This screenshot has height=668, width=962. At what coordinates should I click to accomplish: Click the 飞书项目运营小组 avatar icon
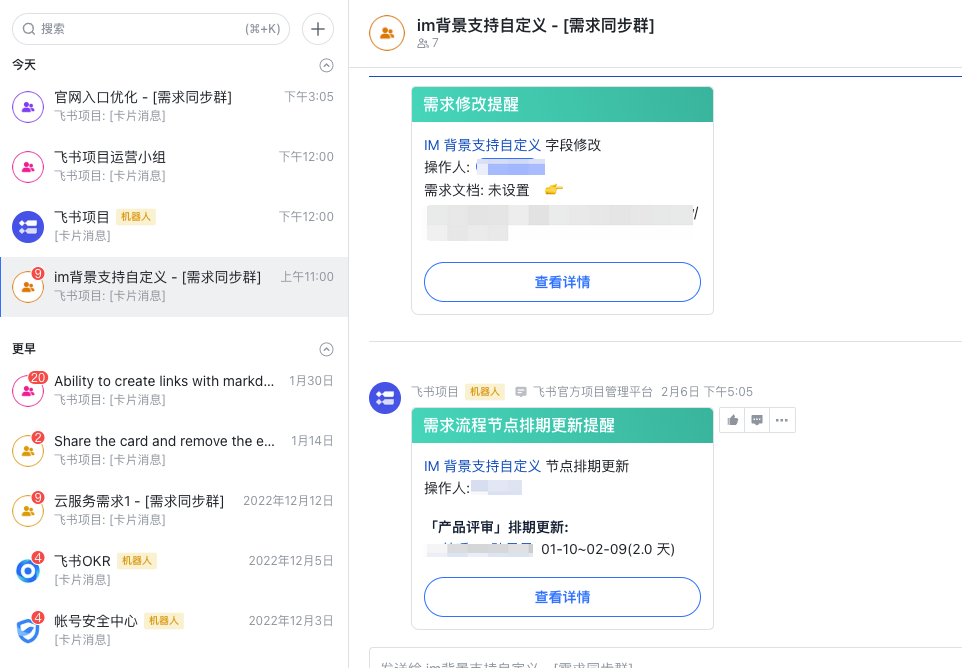(x=28, y=167)
